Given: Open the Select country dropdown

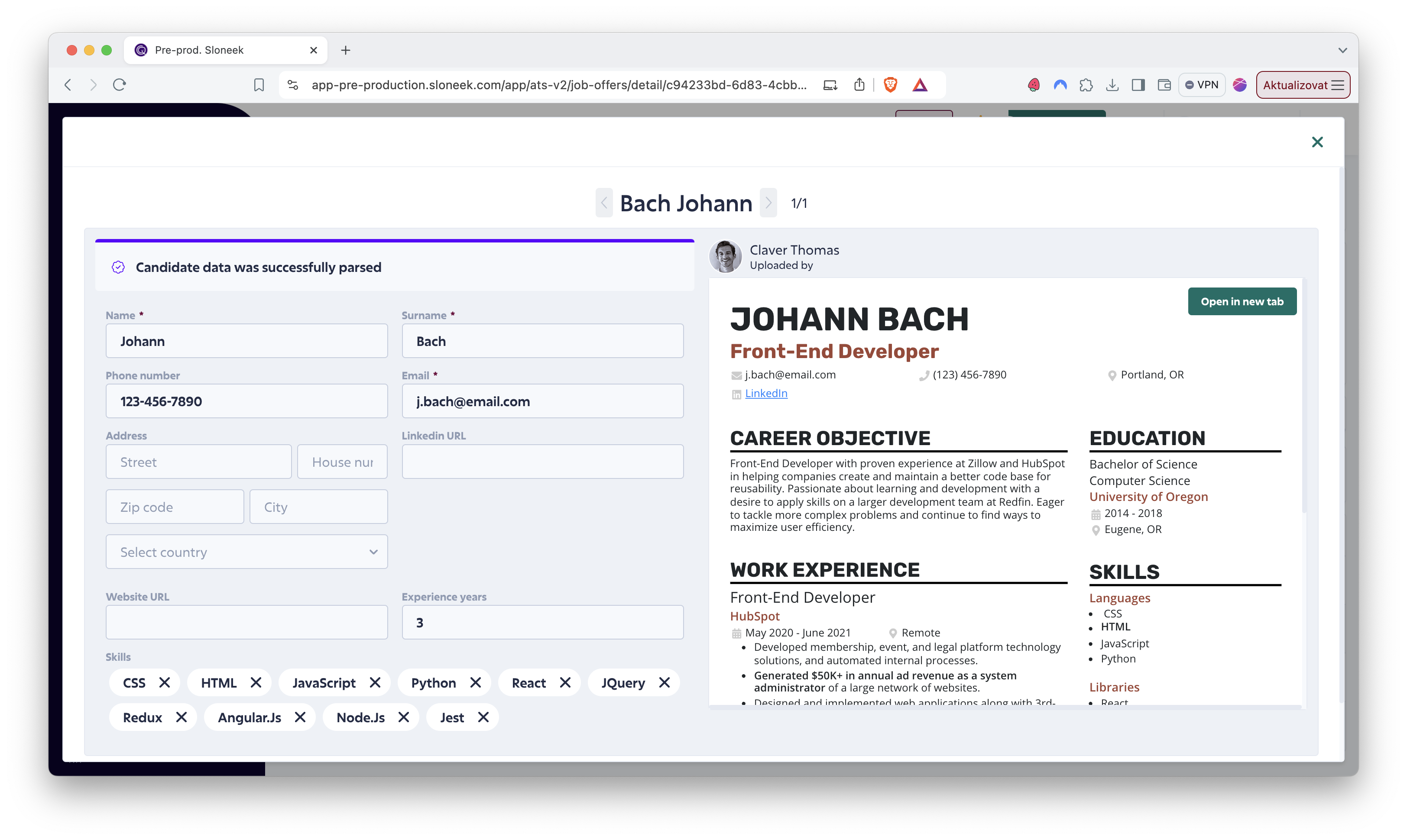Looking at the screenshot, I should pos(246,552).
